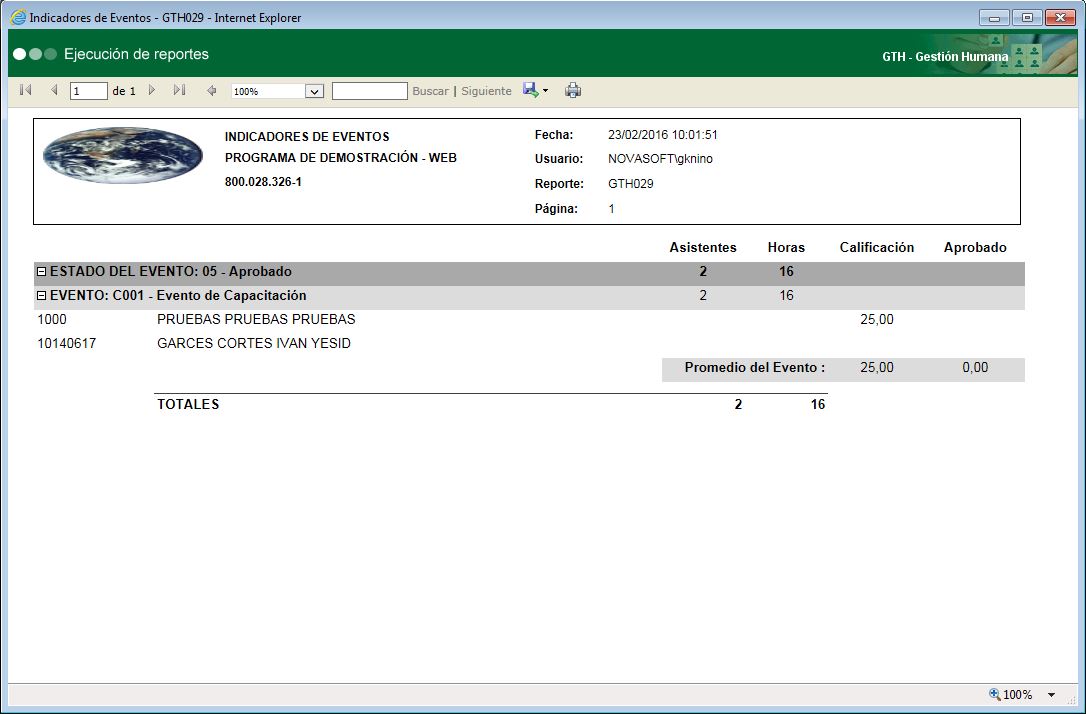Screen dimensions: 1086x714
Task: Click the page number input box
Action: tap(88, 90)
